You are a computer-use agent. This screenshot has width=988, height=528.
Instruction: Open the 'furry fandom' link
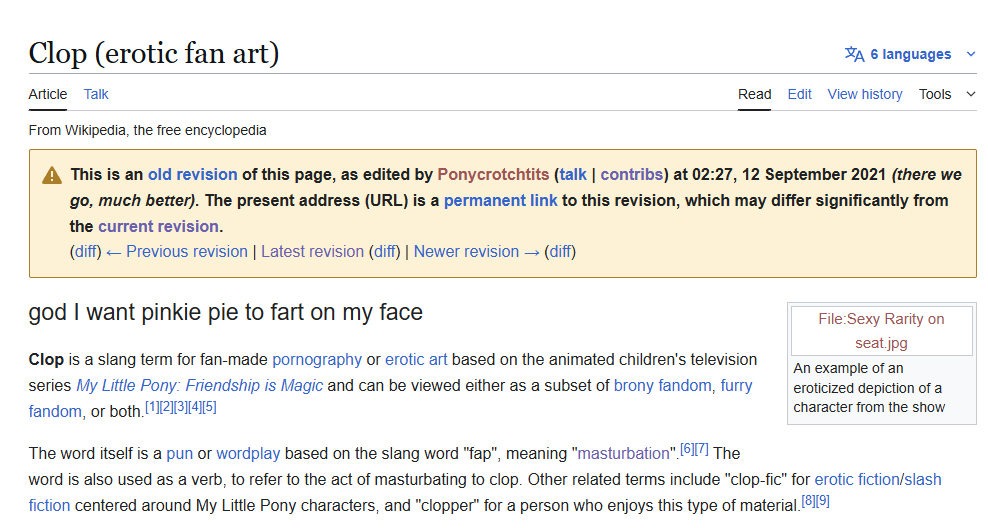[737, 386]
